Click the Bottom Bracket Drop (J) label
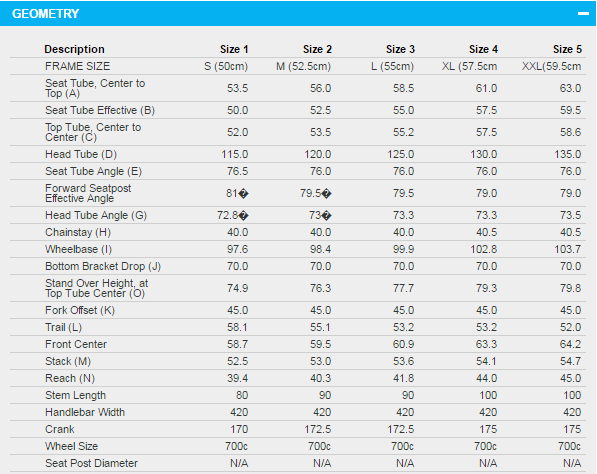Viewport: 597px width, 474px height. (103, 266)
